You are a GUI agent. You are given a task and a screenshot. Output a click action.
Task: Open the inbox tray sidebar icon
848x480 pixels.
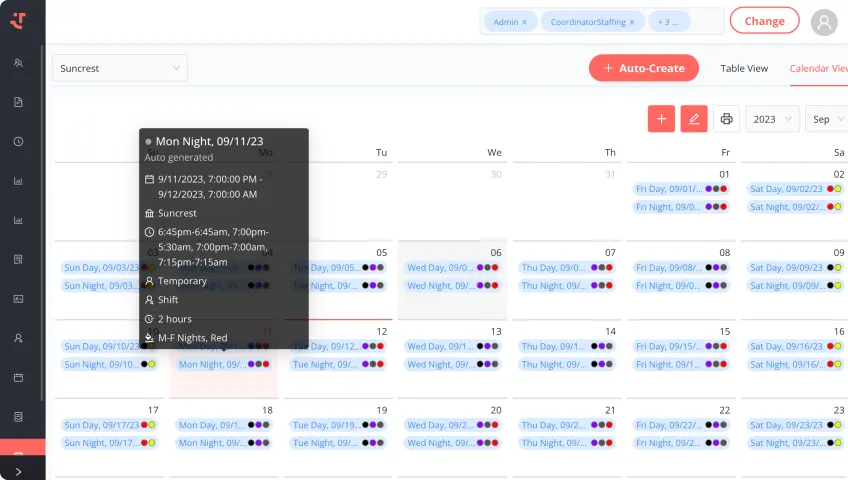click(18, 417)
